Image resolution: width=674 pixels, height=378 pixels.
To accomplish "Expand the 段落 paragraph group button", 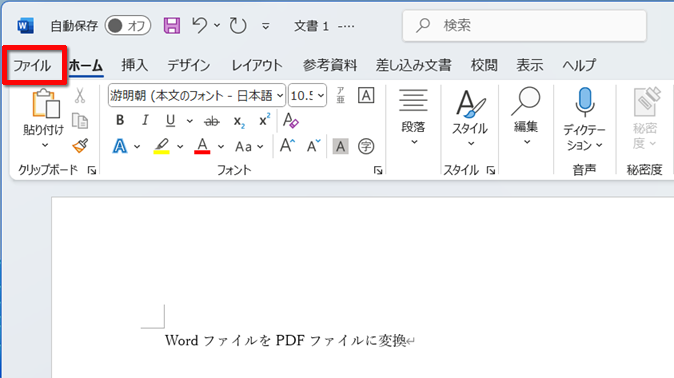I will 413,117.
